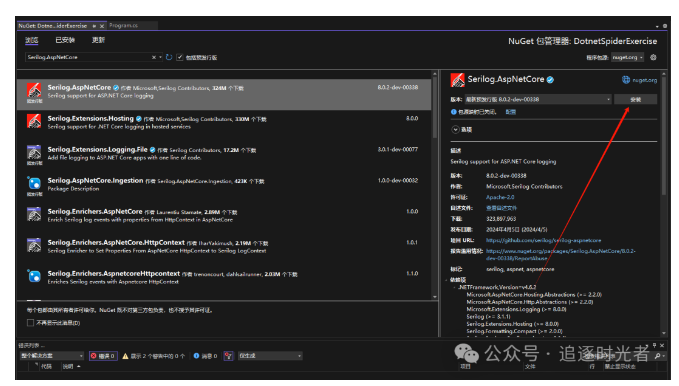Screen dimensions: 679x386
Task: Switch to the Updates tab
Action: tap(98, 40)
